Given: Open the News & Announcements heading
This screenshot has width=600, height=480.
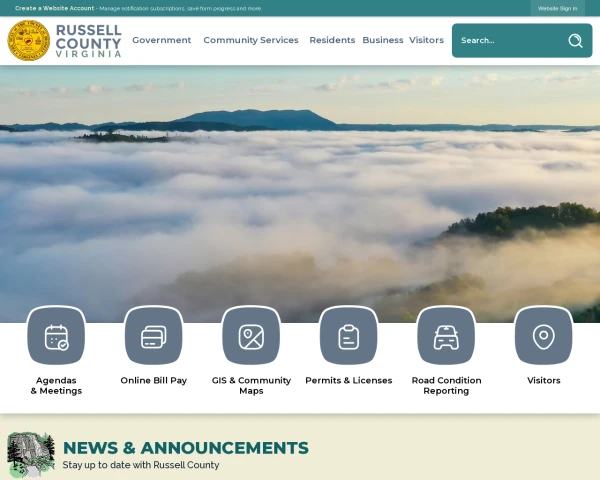Looking at the screenshot, I should 186,448.
